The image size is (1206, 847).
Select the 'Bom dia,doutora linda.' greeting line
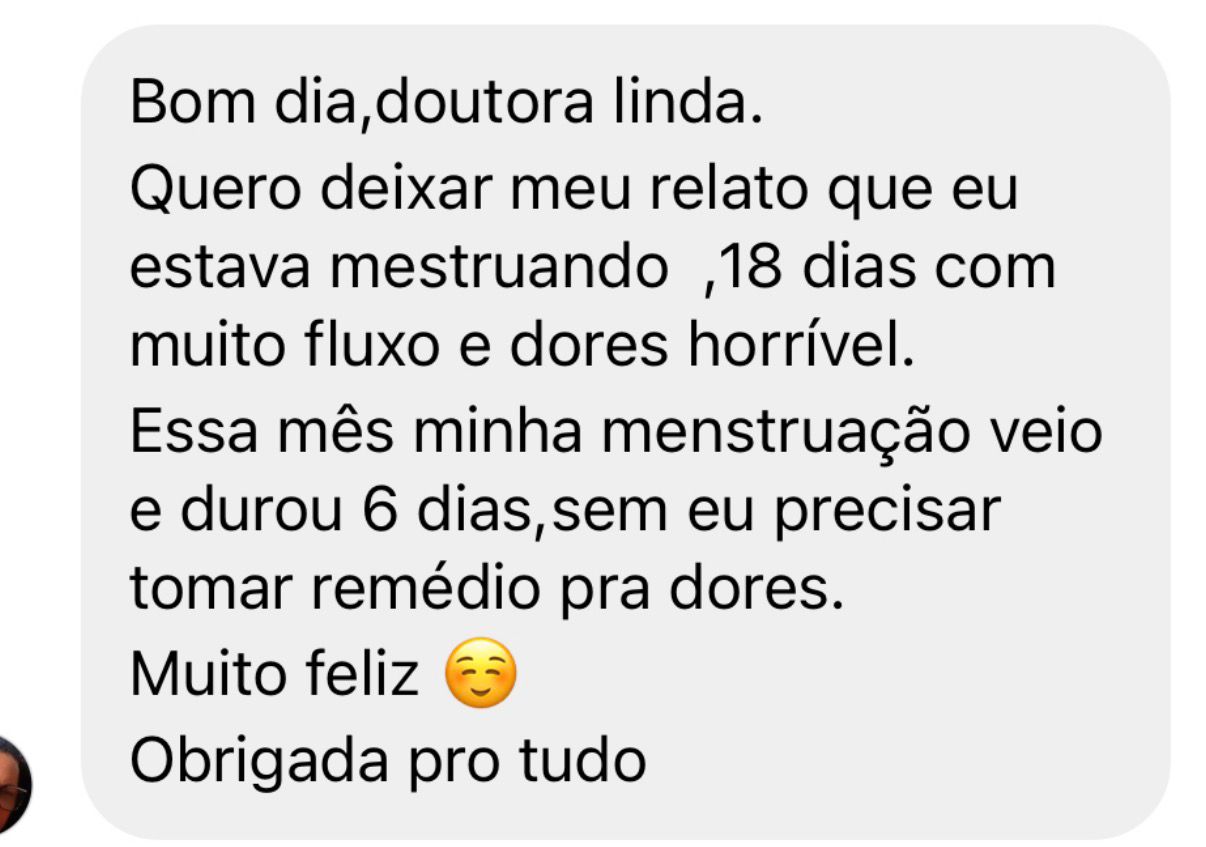click(x=447, y=103)
